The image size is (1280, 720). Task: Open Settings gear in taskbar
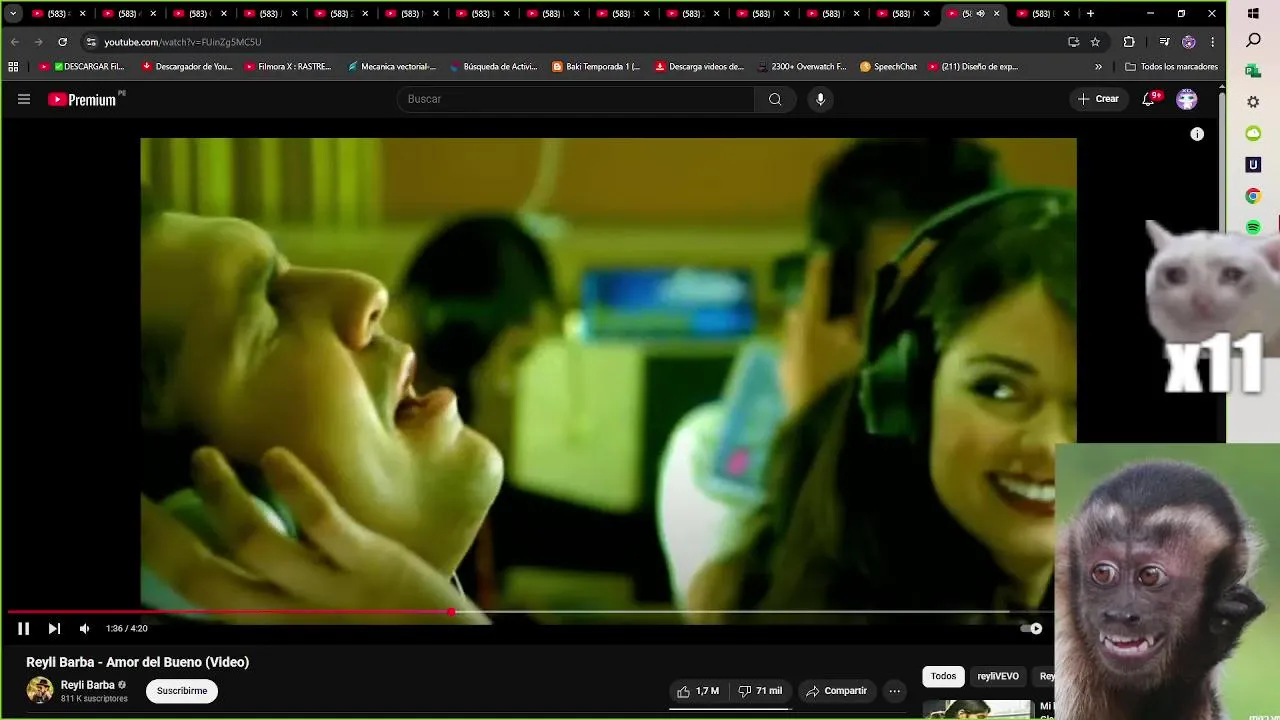point(1253,102)
